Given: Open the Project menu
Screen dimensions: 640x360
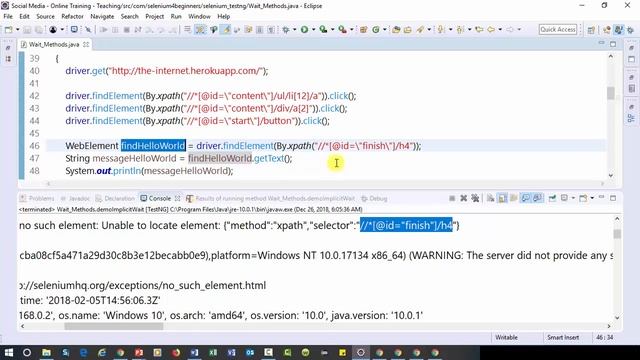Looking at the screenshot, I should (x=154, y=16).
